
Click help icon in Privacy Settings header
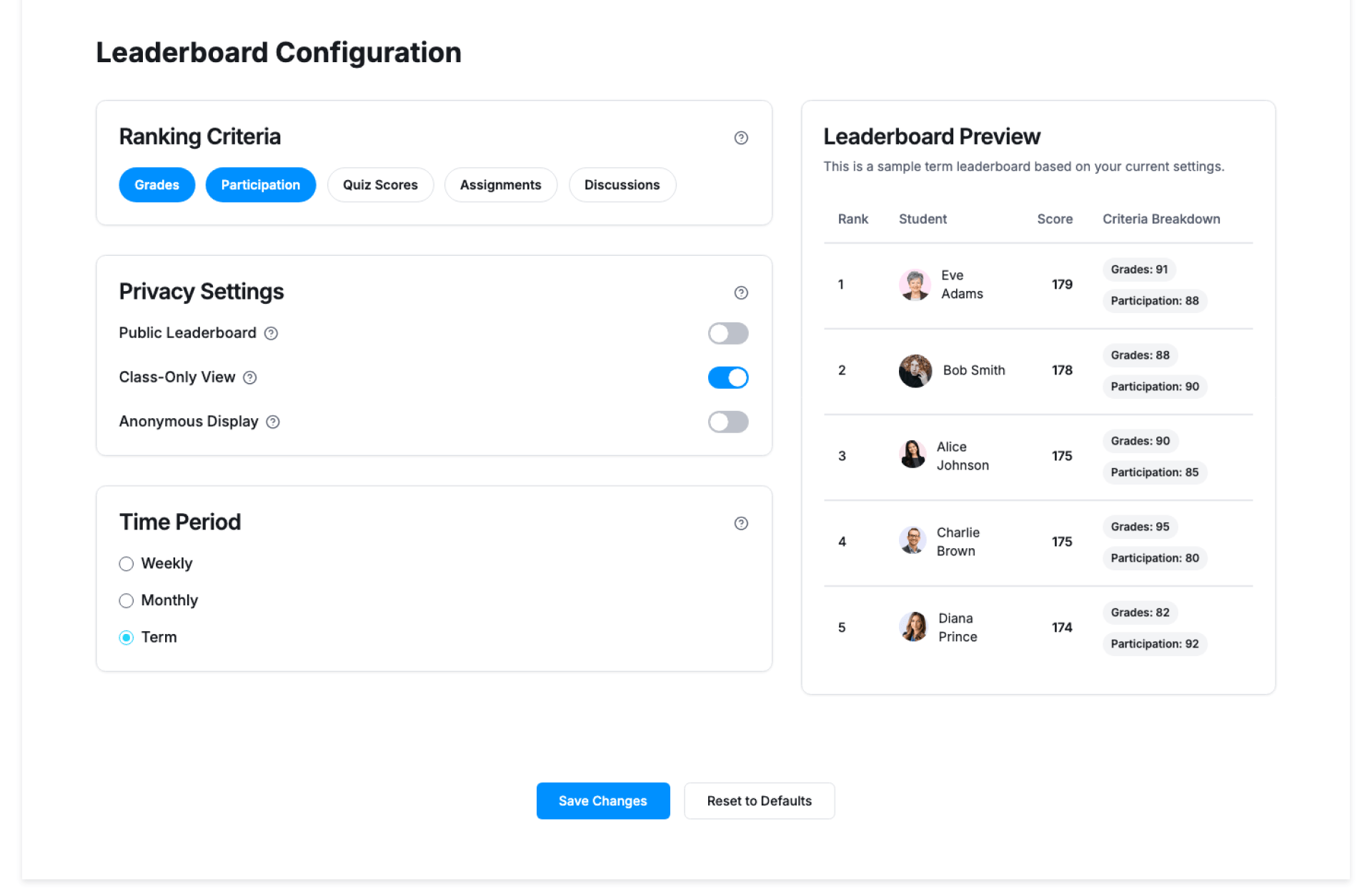[741, 293]
